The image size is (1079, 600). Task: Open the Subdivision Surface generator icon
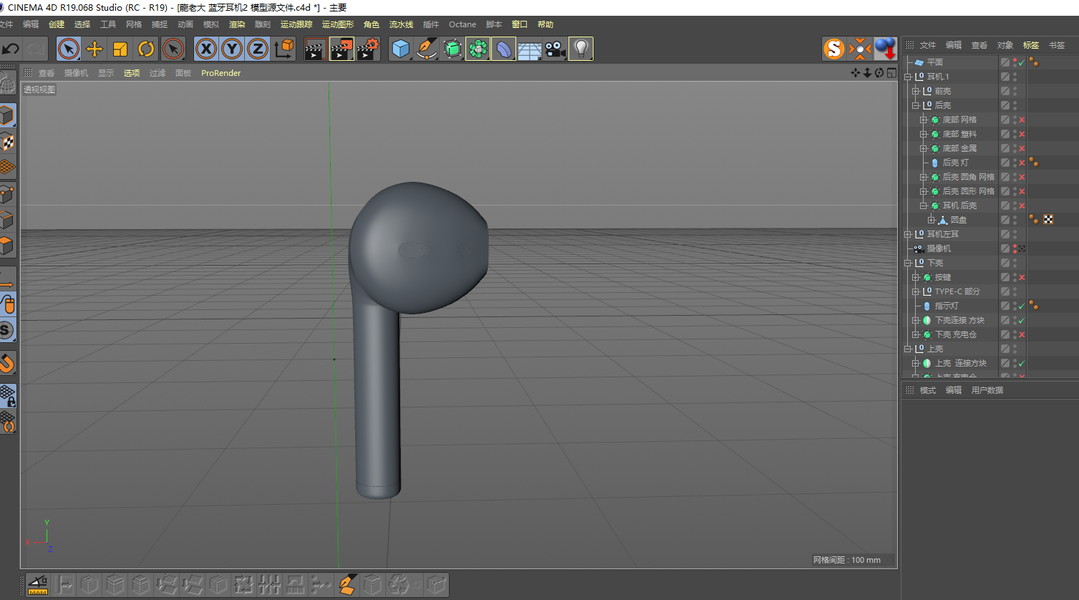click(452, 49)
